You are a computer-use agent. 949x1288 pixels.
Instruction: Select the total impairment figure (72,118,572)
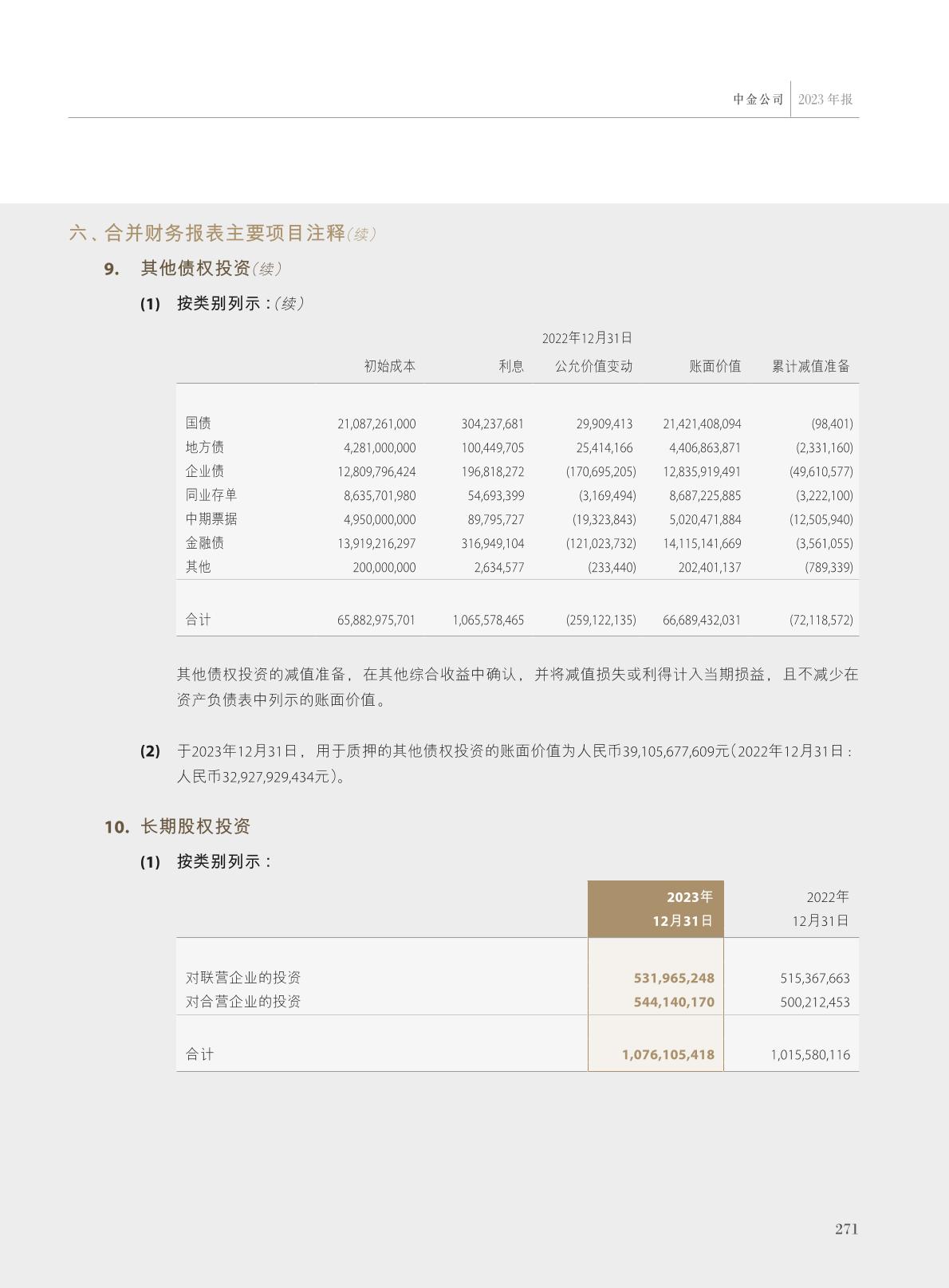[821, 620]
